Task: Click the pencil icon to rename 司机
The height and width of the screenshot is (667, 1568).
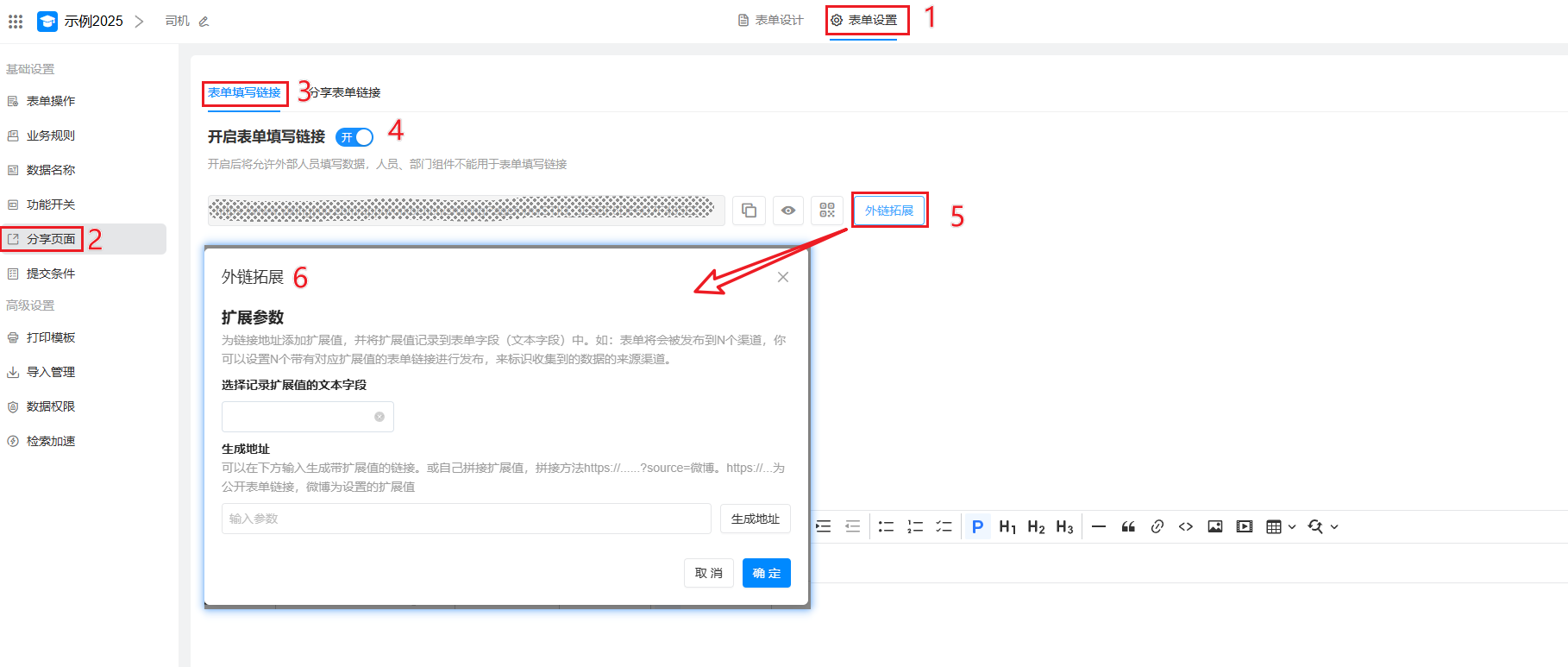Action: pos(204,22)
